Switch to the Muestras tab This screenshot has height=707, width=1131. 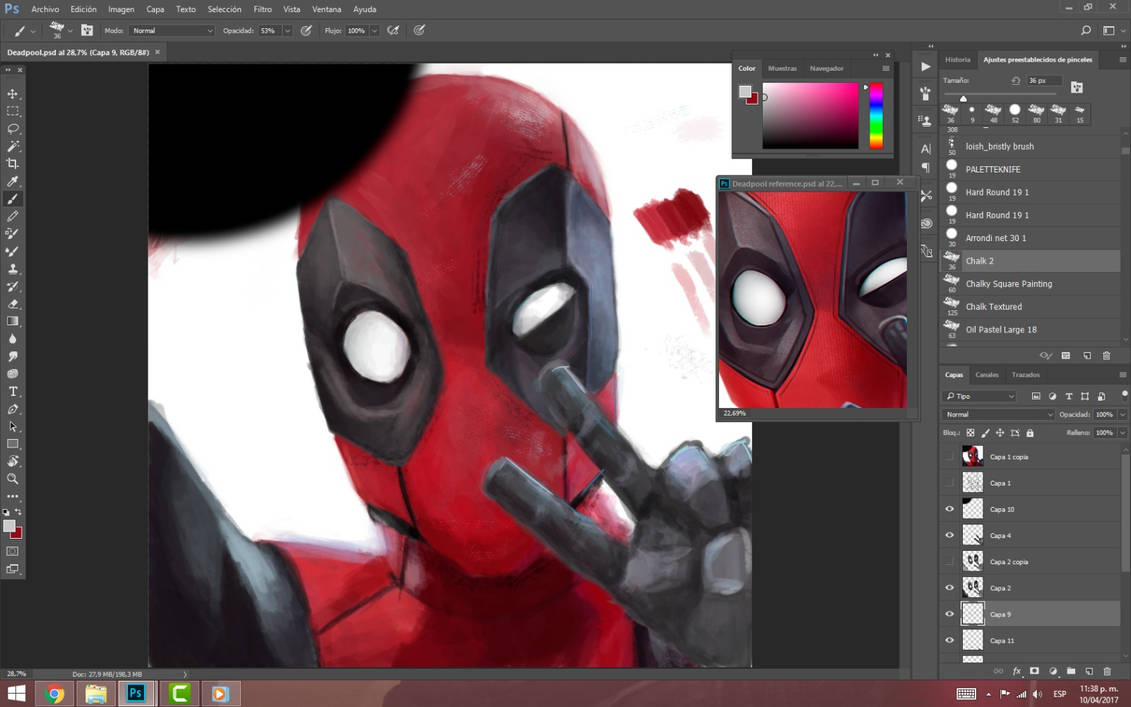coord(782,68)
